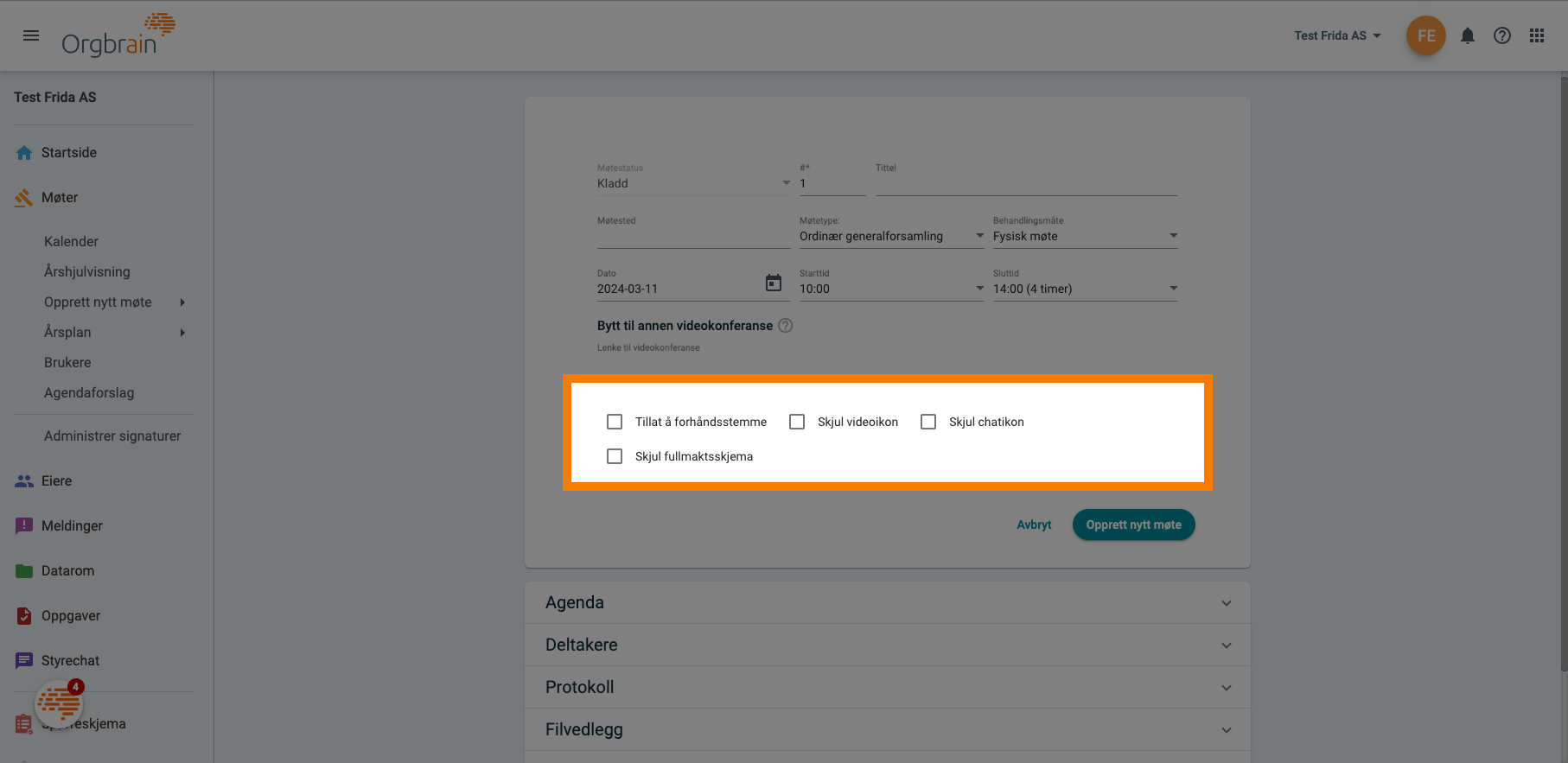Screen dimensions: 1568x763
Task: Click the meeting number field
Action: 832,183
